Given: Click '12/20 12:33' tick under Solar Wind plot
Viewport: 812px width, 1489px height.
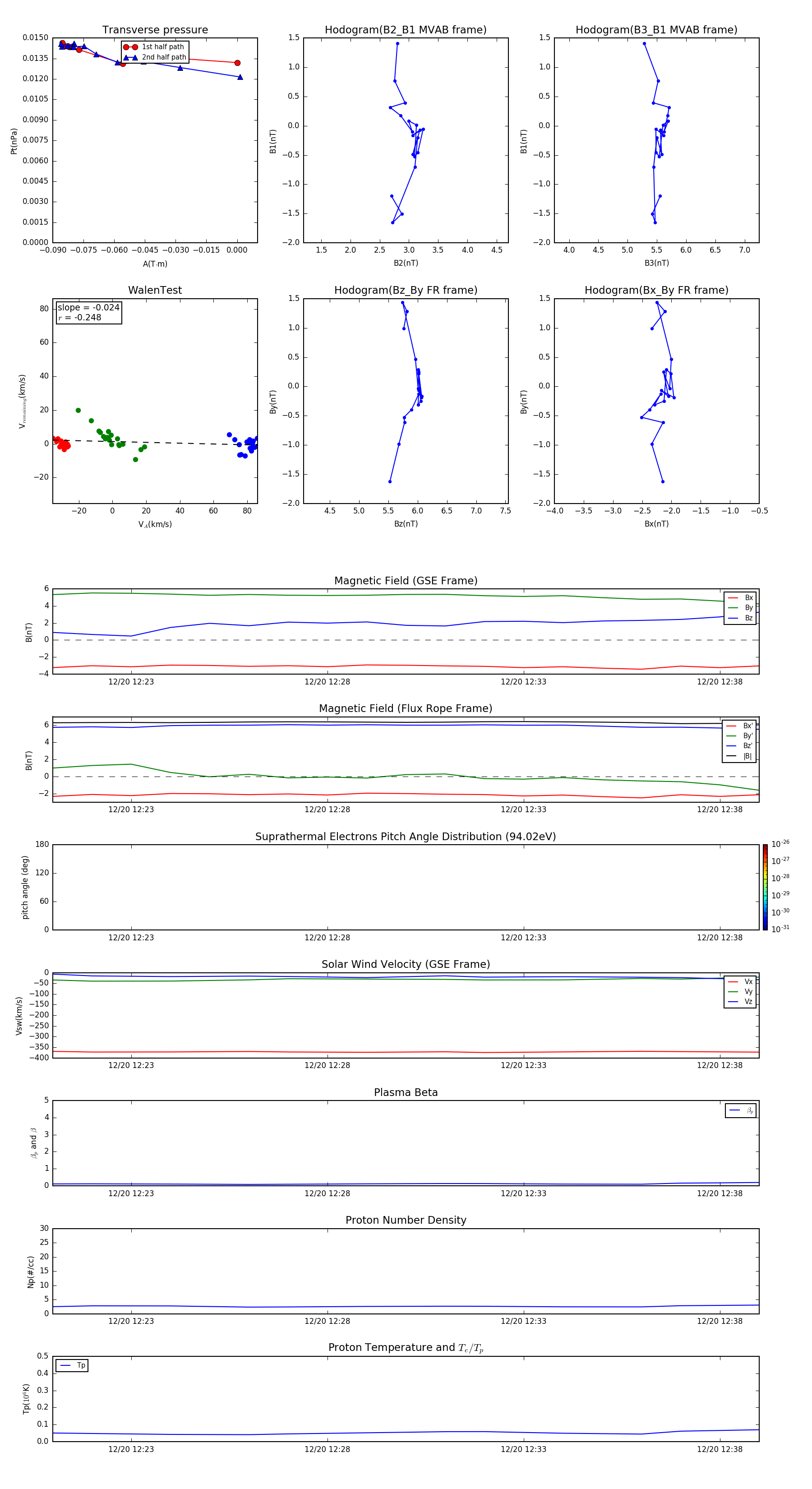Looking at the screenshot, I should tap(524, 1065).
